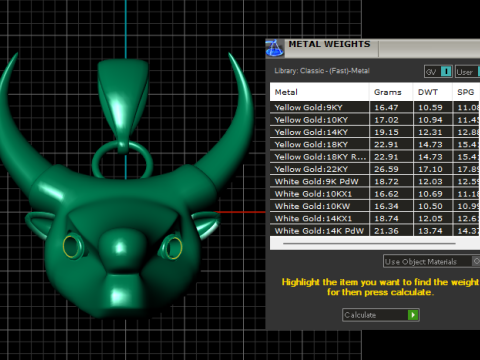480x360 pixels.
Task: Select the Yellow Gold:14KY row
Action: pos(375,132)
